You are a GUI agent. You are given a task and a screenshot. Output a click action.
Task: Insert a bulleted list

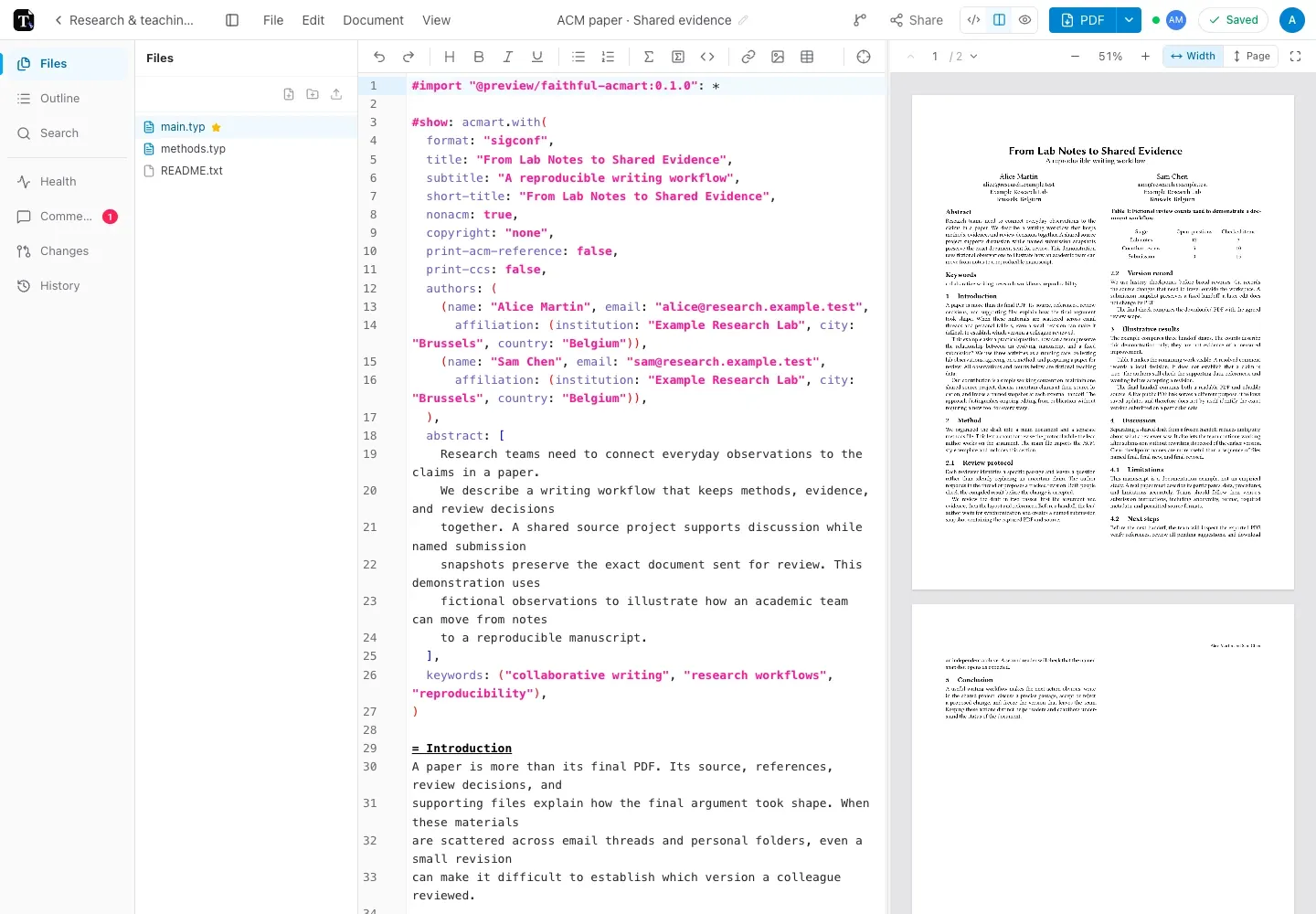578,57
